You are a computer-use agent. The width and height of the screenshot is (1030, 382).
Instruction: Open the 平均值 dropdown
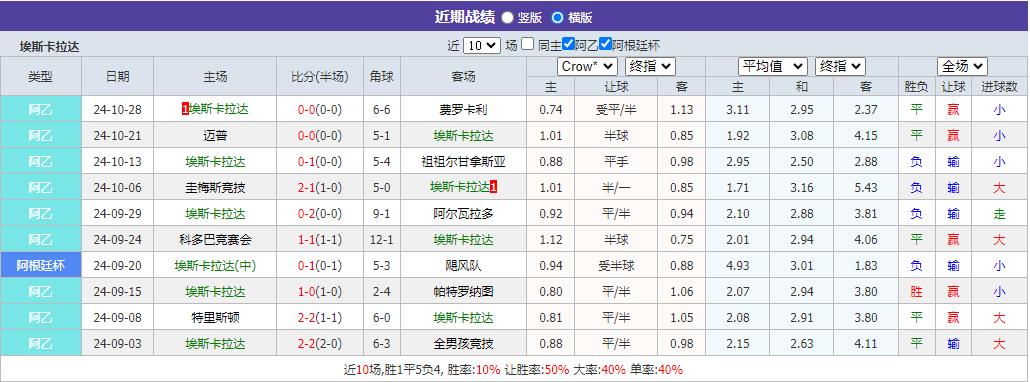[x=772, y=66]
